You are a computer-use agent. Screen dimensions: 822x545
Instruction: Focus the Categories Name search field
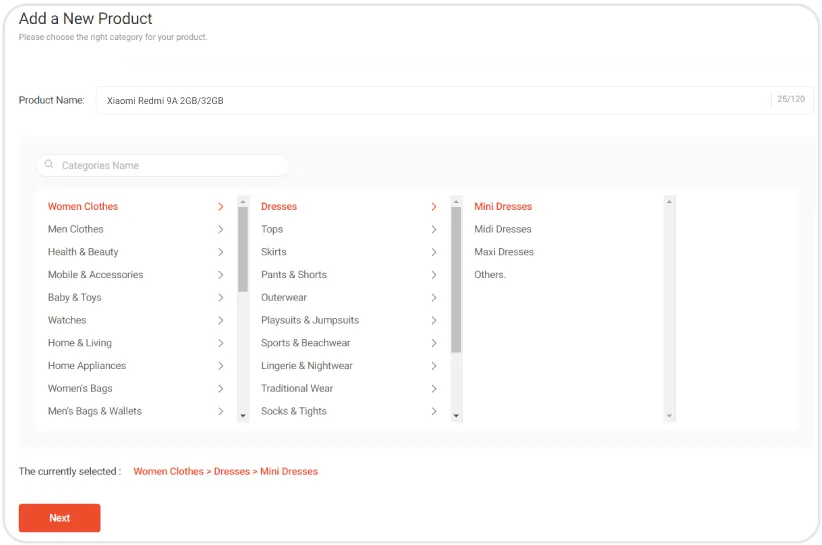(170, 165)
